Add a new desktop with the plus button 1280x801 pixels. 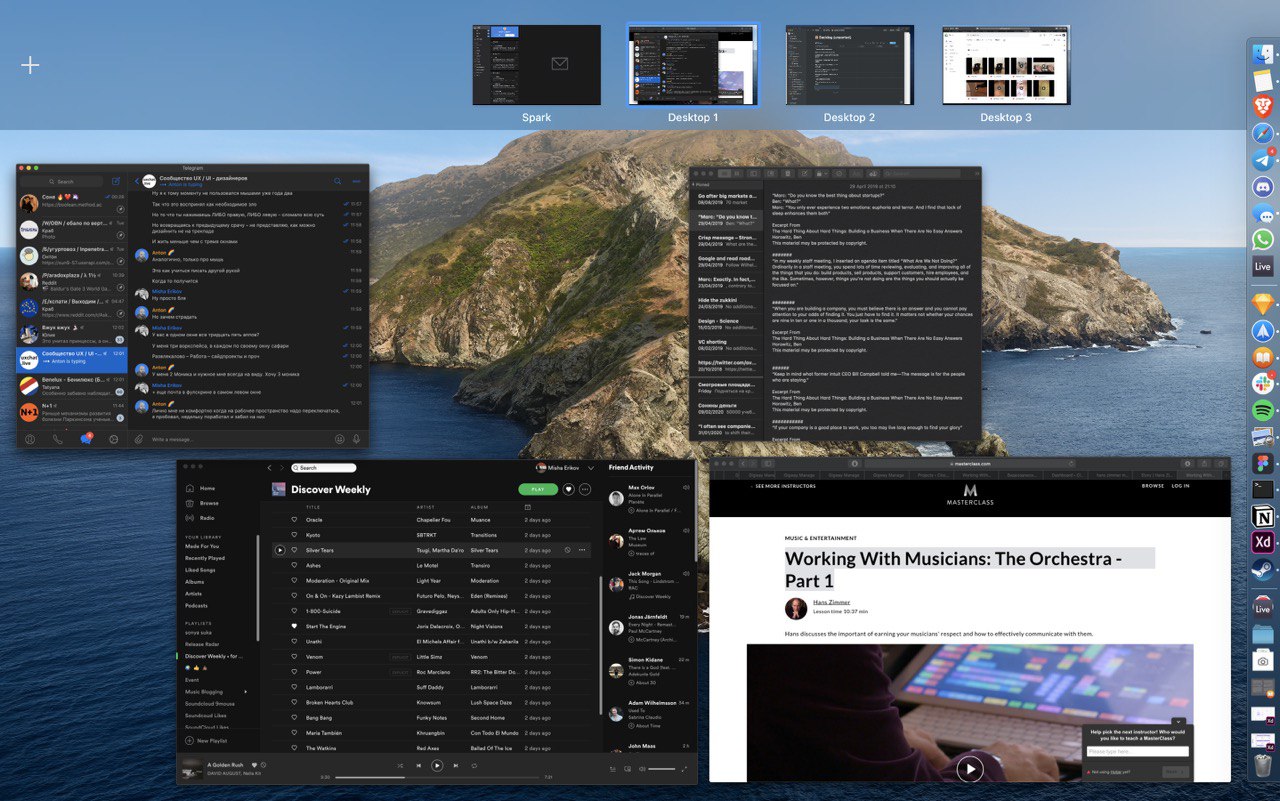click(31, 66)
